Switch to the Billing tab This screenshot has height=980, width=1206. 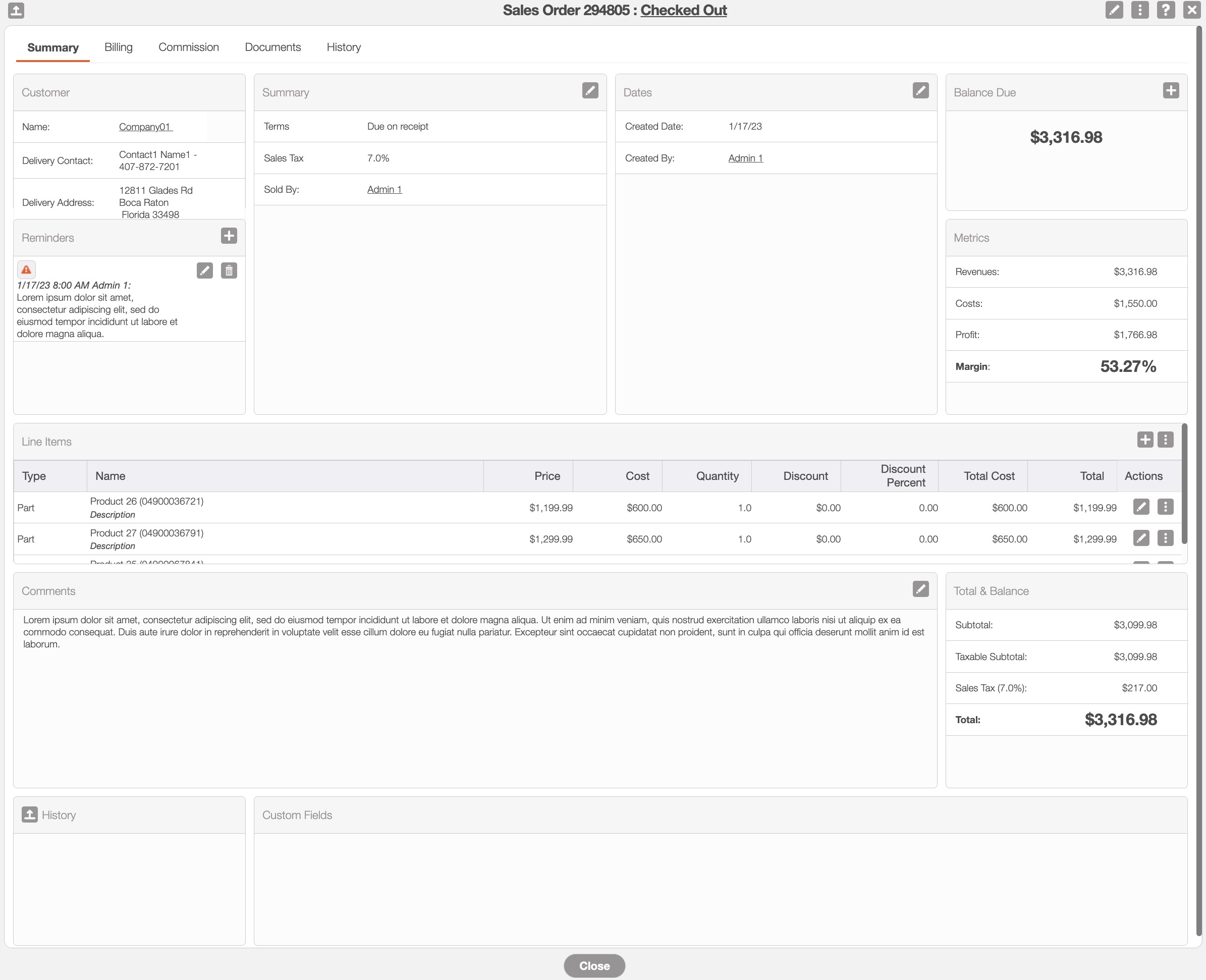pos(118,47)
